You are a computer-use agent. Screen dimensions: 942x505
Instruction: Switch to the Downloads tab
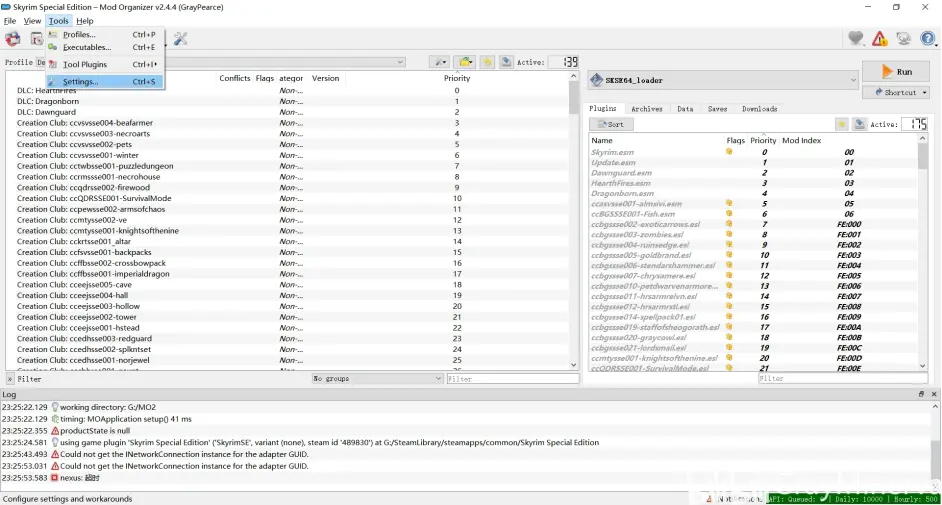pos(759,108)
